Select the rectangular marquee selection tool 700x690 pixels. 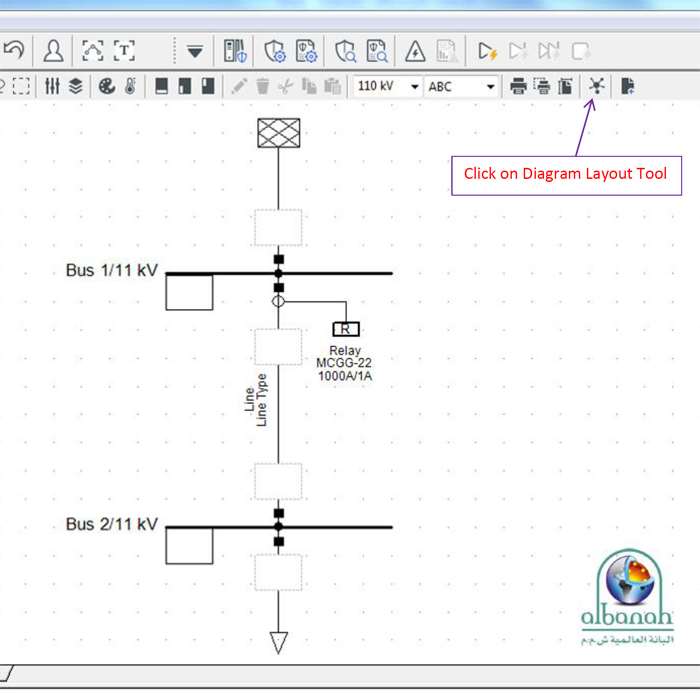[21, 87]
